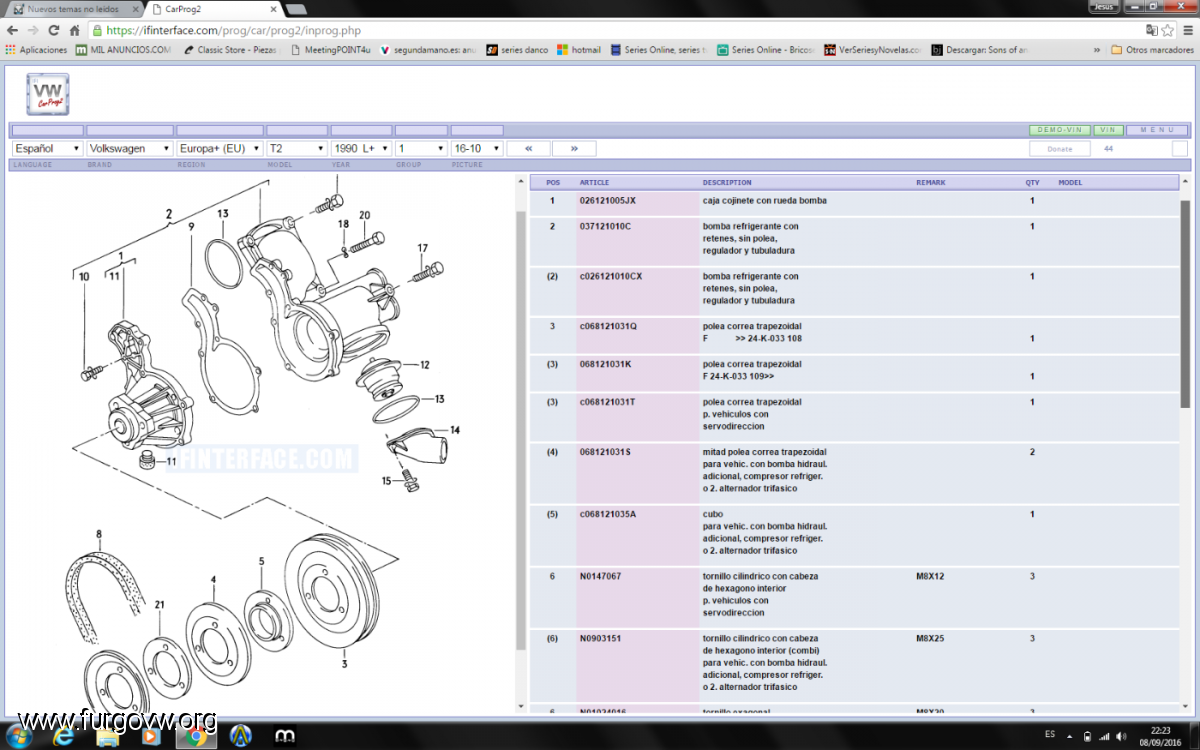Click the MENU button
The width and height of the screenshot is (1200, 750).
(x=1157, y=130)
